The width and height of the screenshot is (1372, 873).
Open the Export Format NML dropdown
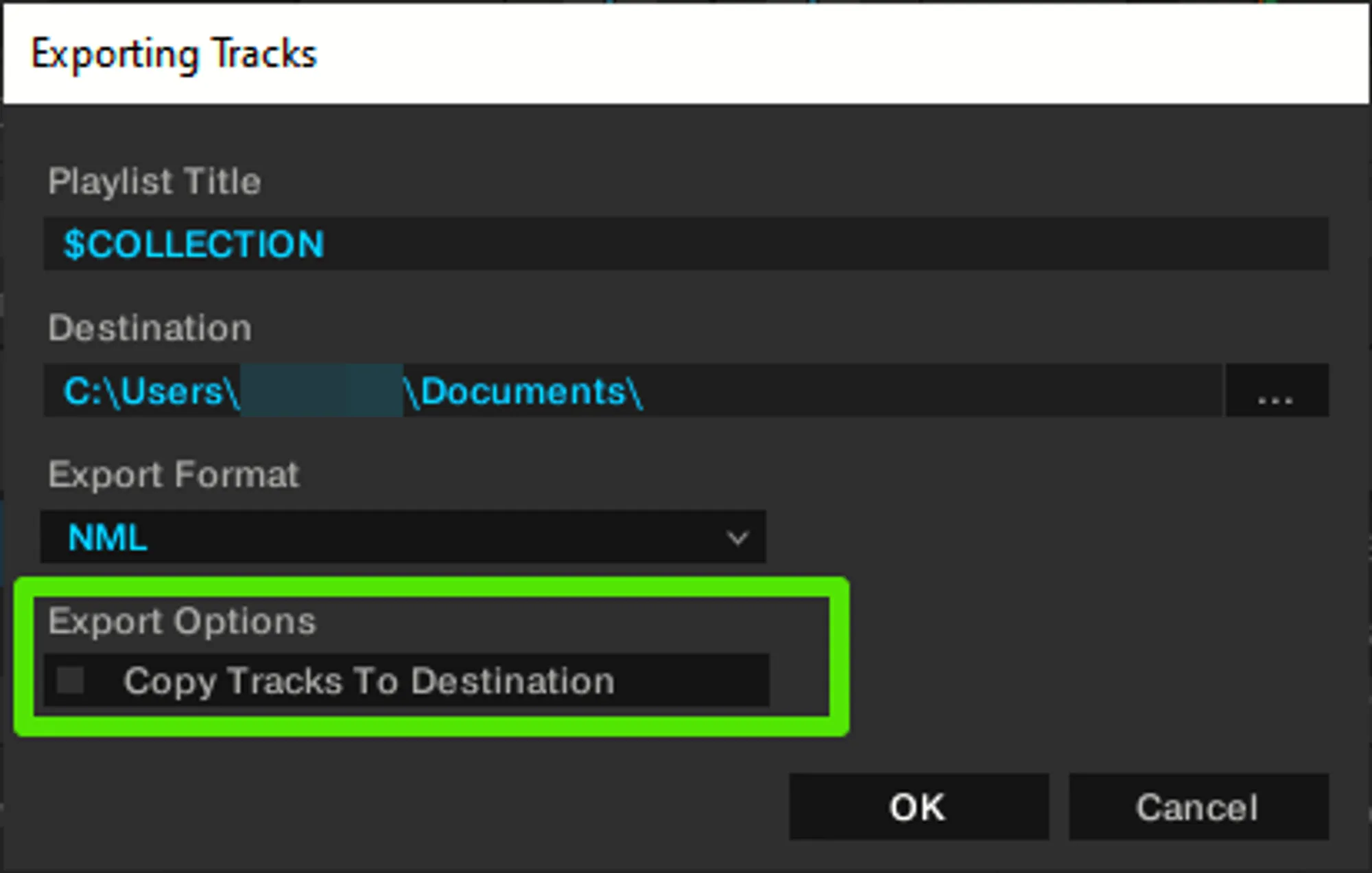tap(403, 537)
